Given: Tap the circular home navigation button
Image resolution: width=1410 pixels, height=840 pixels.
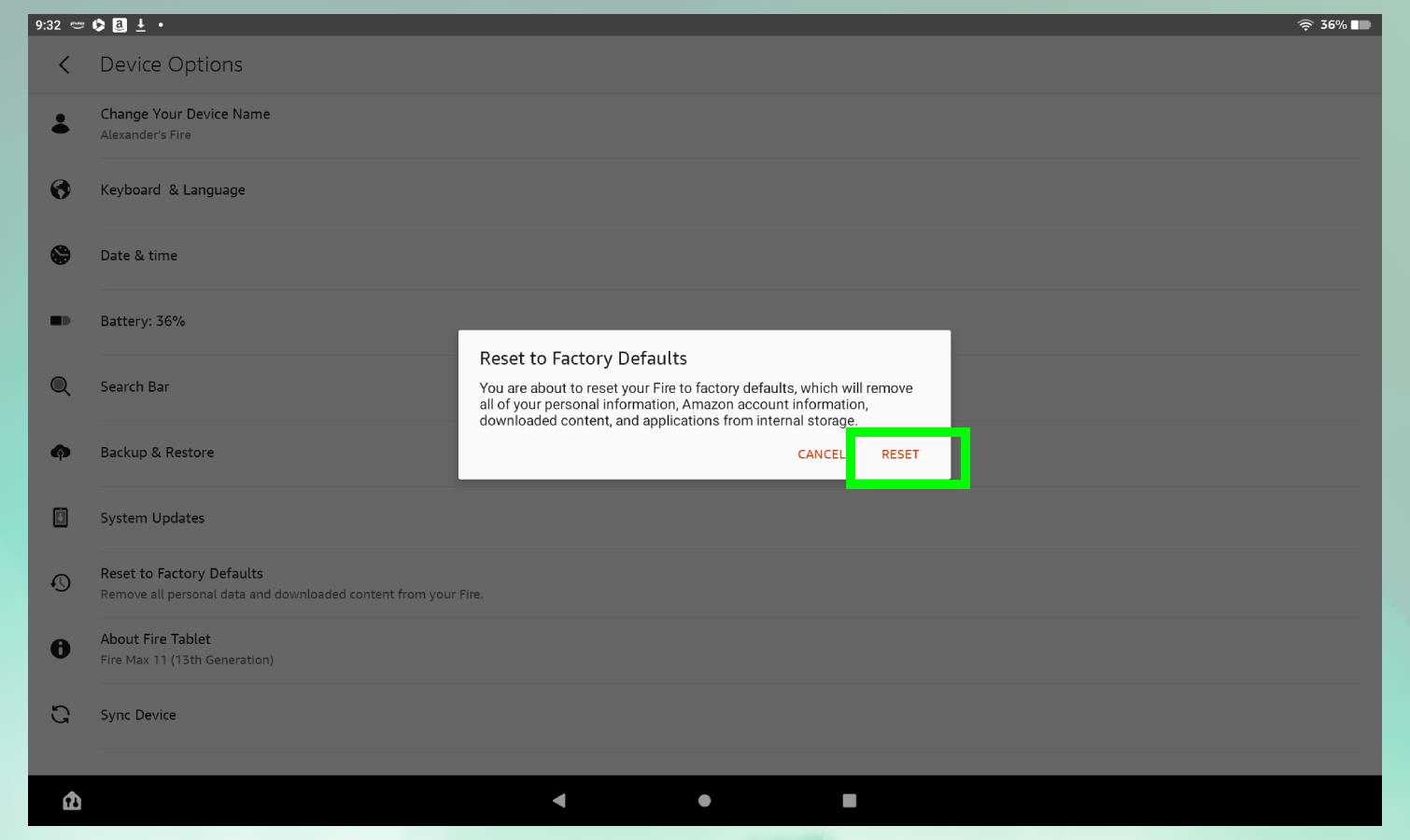Looking at the screenshot, I should (x=705, y=800).
